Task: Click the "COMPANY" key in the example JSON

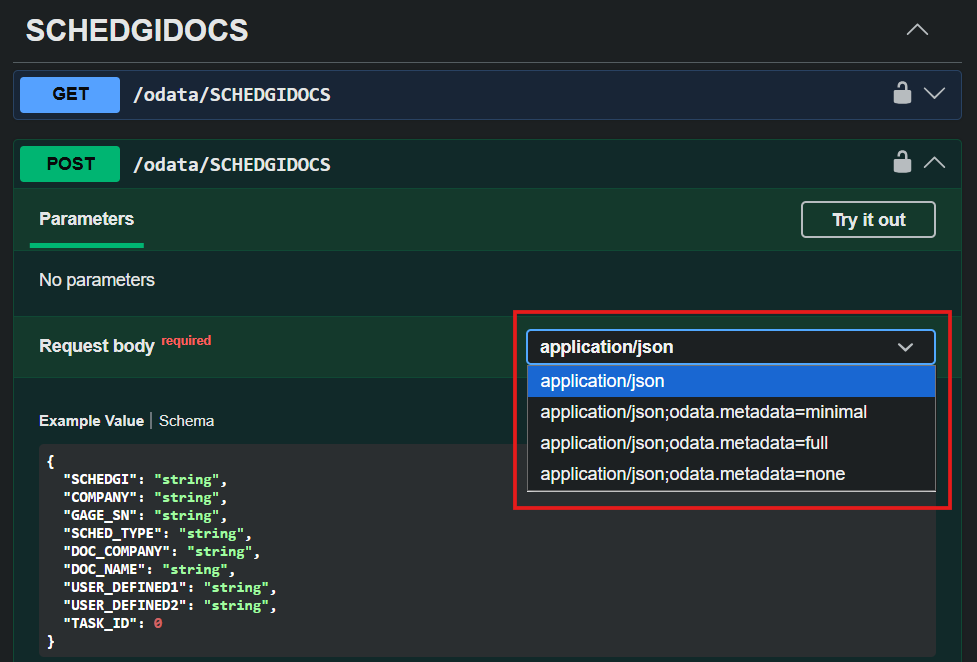Action: pyautogui.click(x=100, y=497)
